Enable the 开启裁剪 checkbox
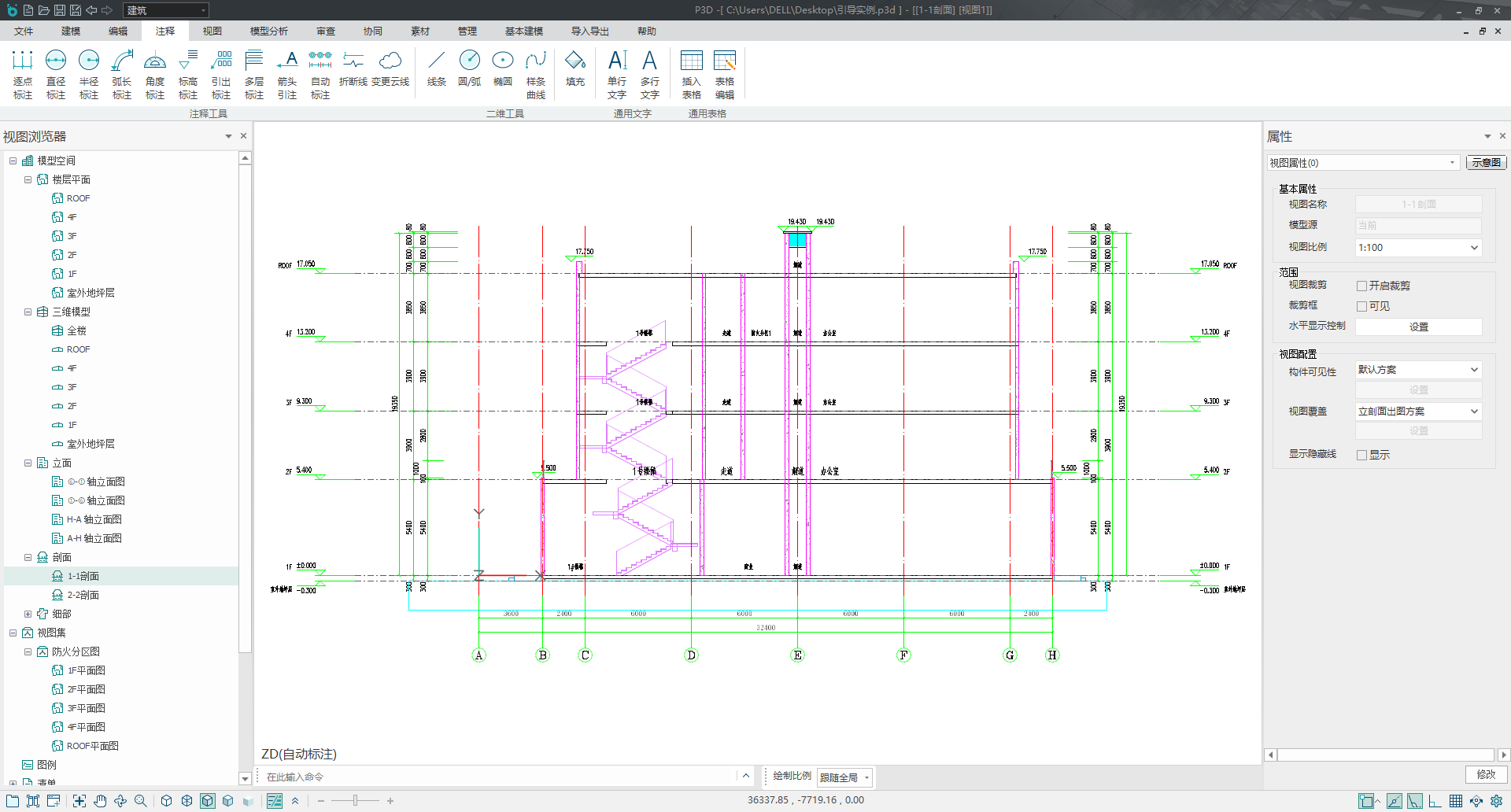 pyautogui.click(x=1361, y=286)
